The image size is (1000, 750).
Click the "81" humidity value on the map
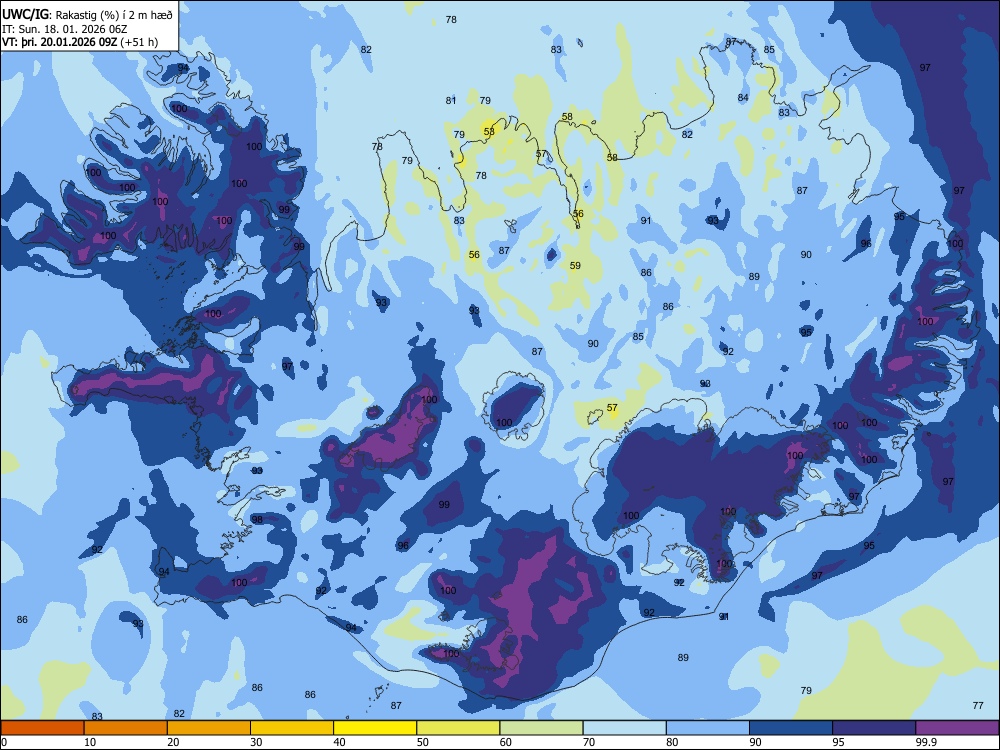[451, 101]
